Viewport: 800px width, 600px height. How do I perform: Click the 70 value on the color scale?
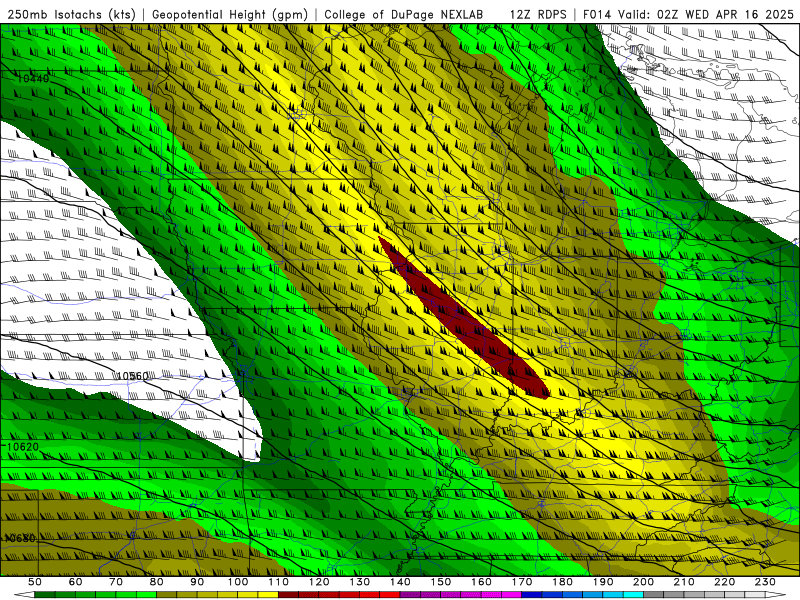(x=116, y=582)
